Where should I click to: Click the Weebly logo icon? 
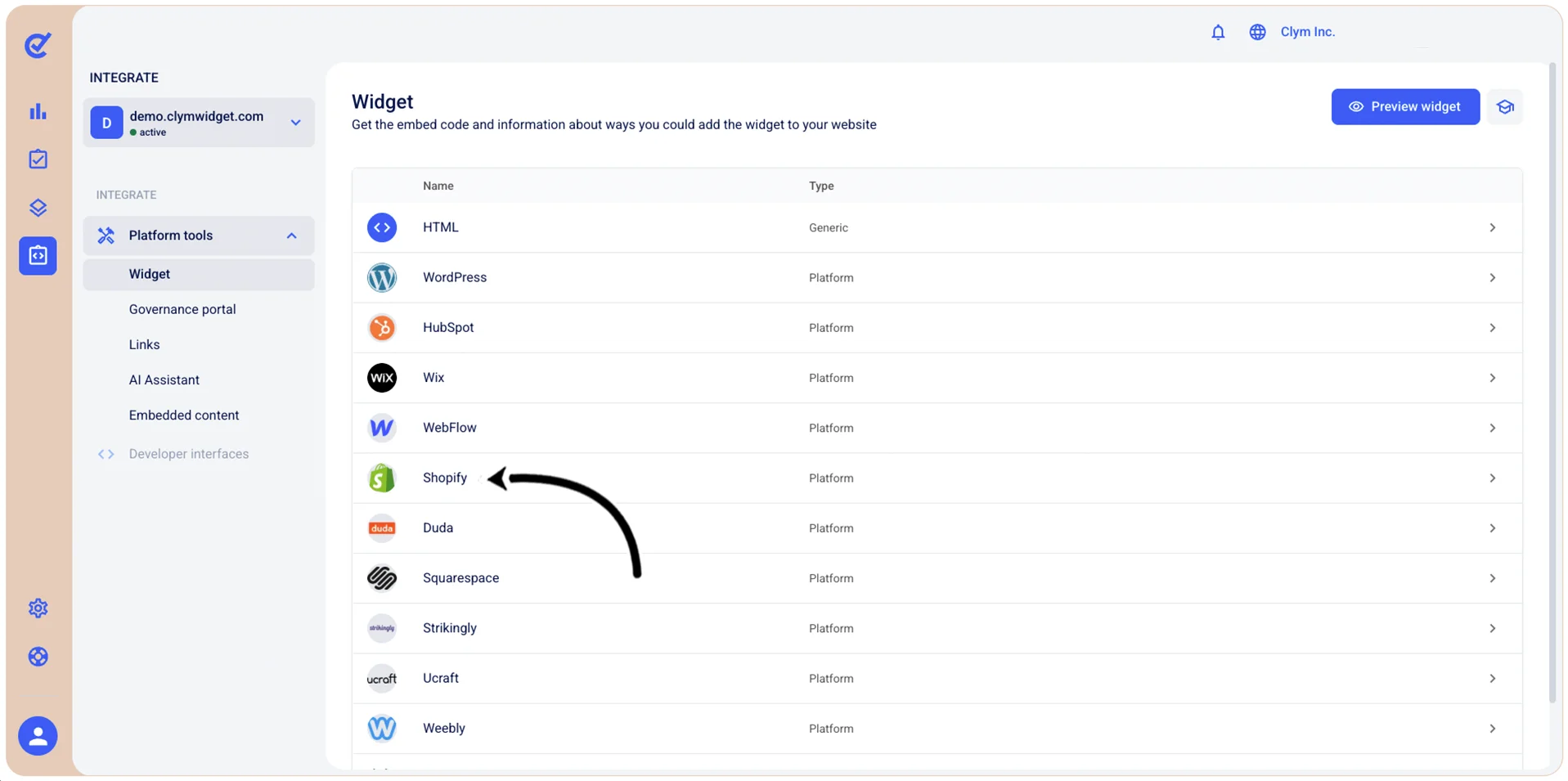coord(382,729)
